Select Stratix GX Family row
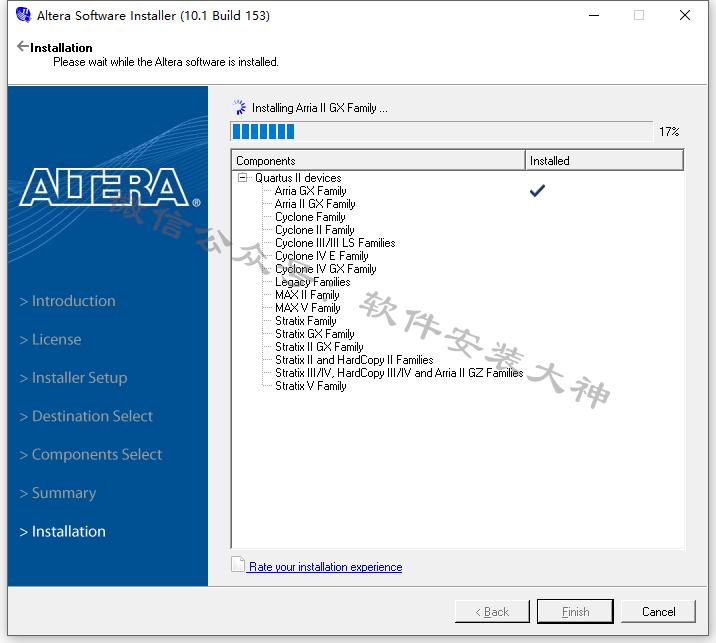Image resolution: width=716 pixels, height=643 pixels. 315,334
